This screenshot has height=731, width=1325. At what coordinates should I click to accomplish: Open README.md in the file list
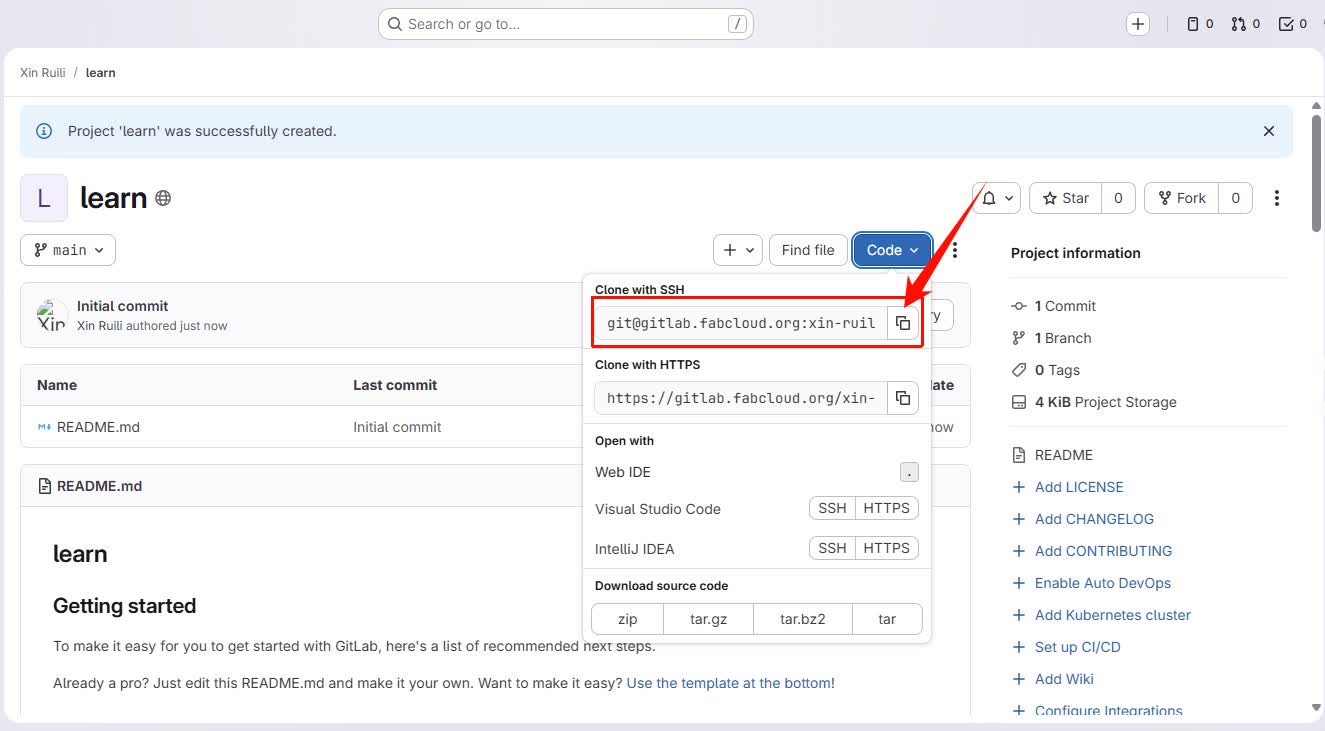click(x=98, y=427)
